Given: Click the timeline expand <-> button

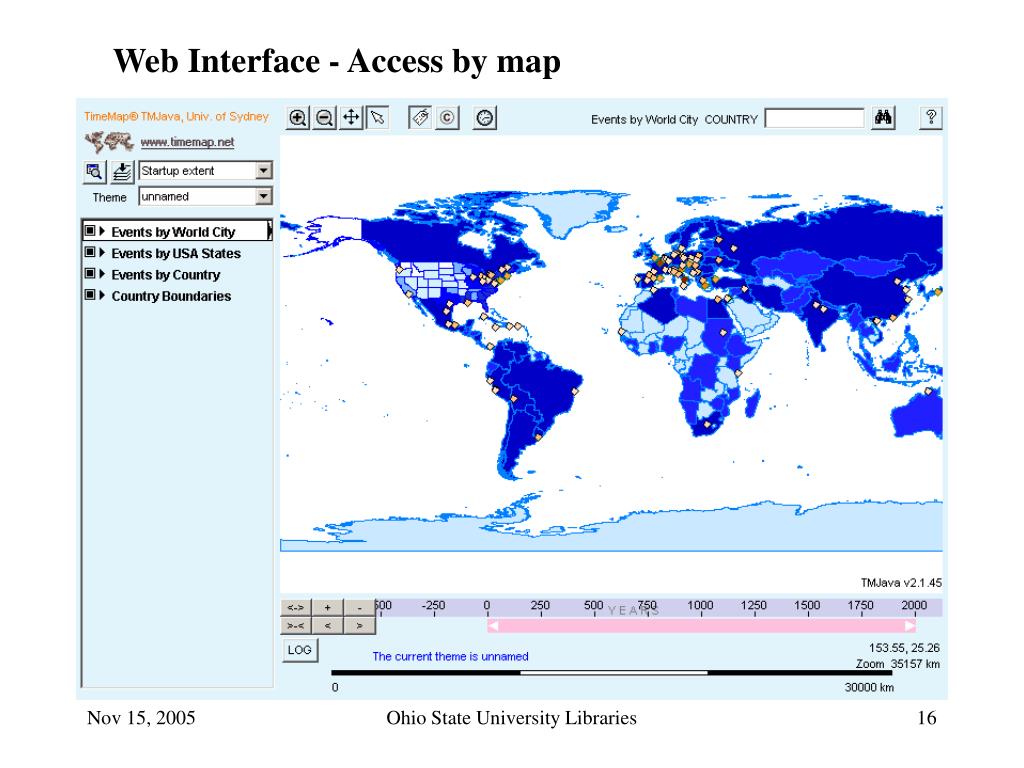Looking at the screenshot, I should tap(296, 608).
